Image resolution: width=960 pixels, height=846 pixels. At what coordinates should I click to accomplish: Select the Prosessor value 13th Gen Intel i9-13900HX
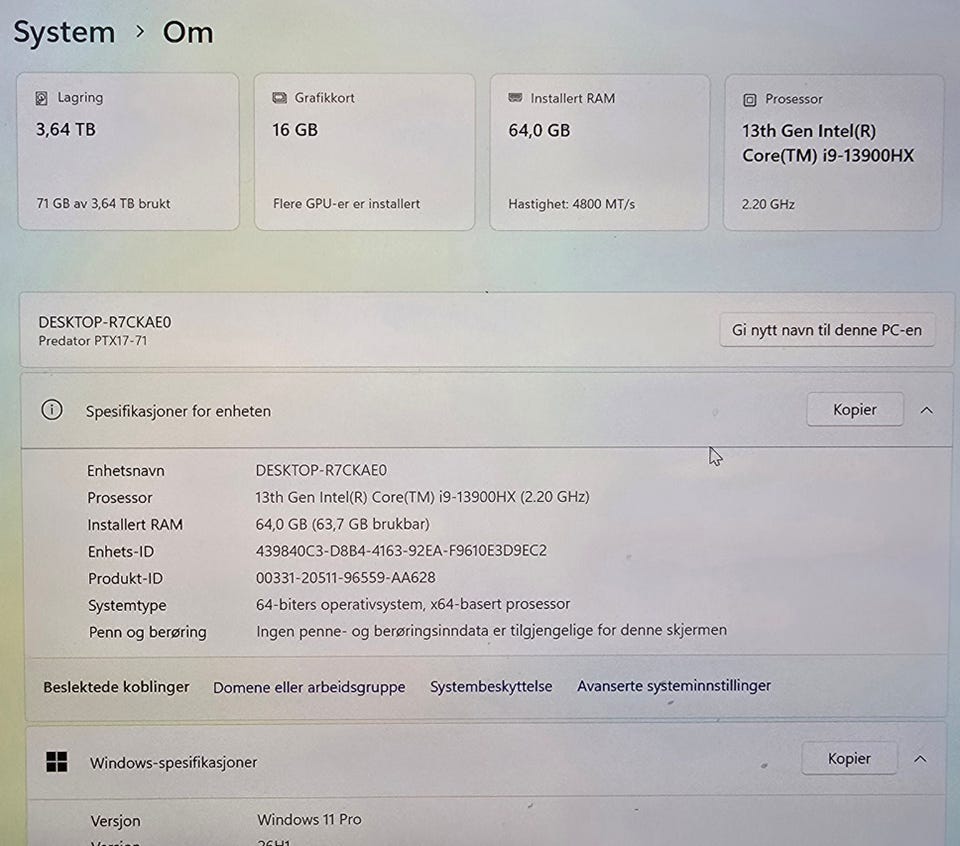(x=422, y=496)
